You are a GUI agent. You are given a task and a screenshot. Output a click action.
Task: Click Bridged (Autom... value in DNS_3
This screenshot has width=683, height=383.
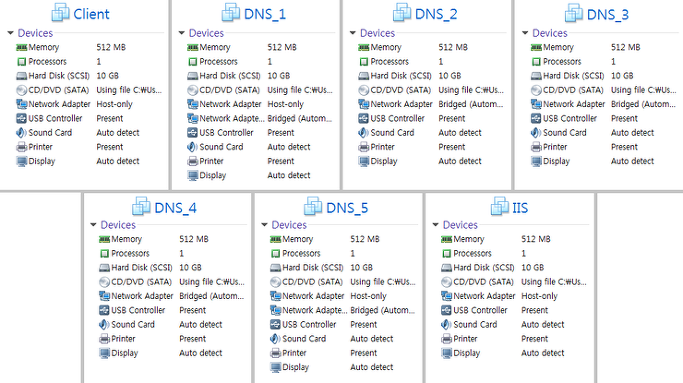(x=643, y=104)
